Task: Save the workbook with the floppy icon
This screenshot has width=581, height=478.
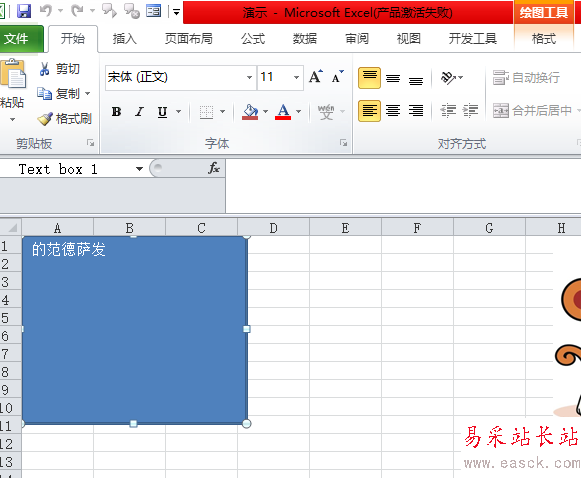Action: point(24,11)
